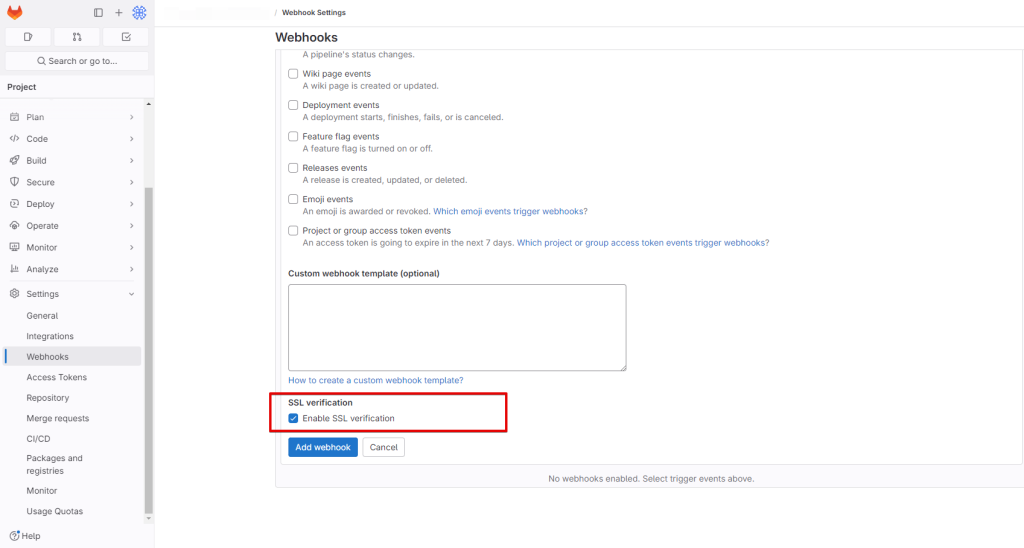Click inside the custom webhook template textarea
Image resolution: width=1024 pixels, height=548 pixels.
click(457, 327)
